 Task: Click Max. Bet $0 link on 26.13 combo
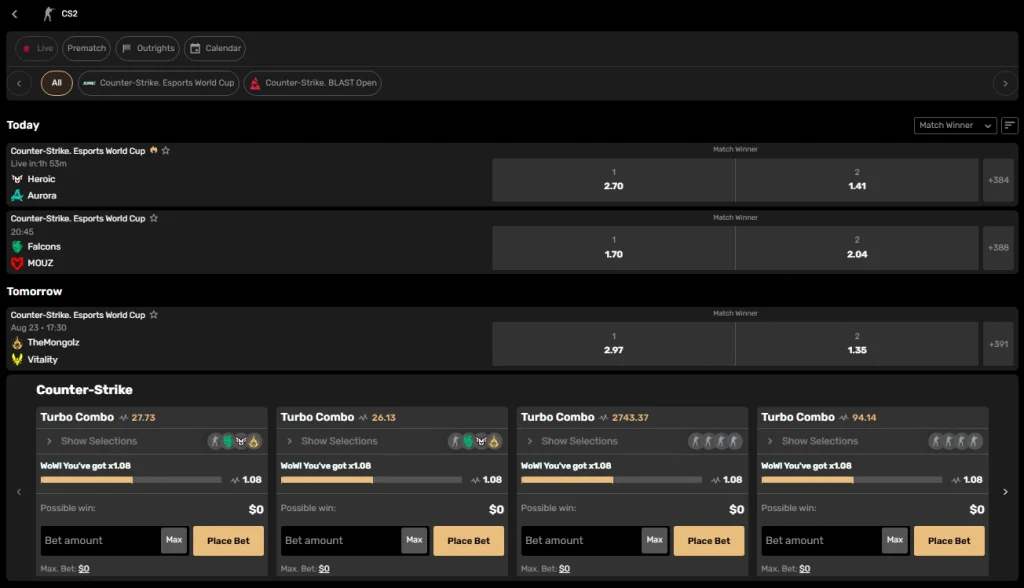click(x=324, y=569)
